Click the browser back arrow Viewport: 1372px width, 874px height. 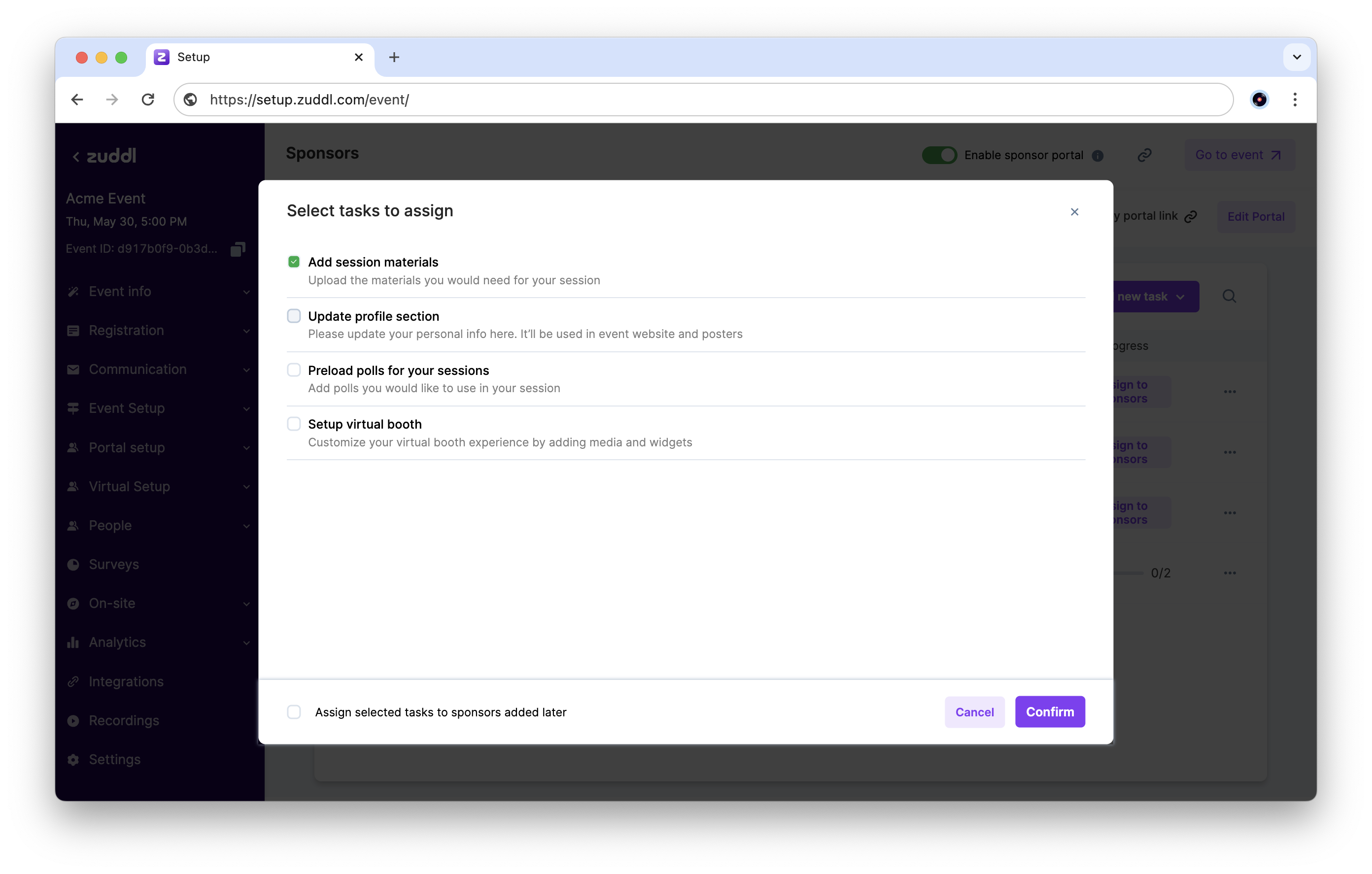tap(77, 100)
